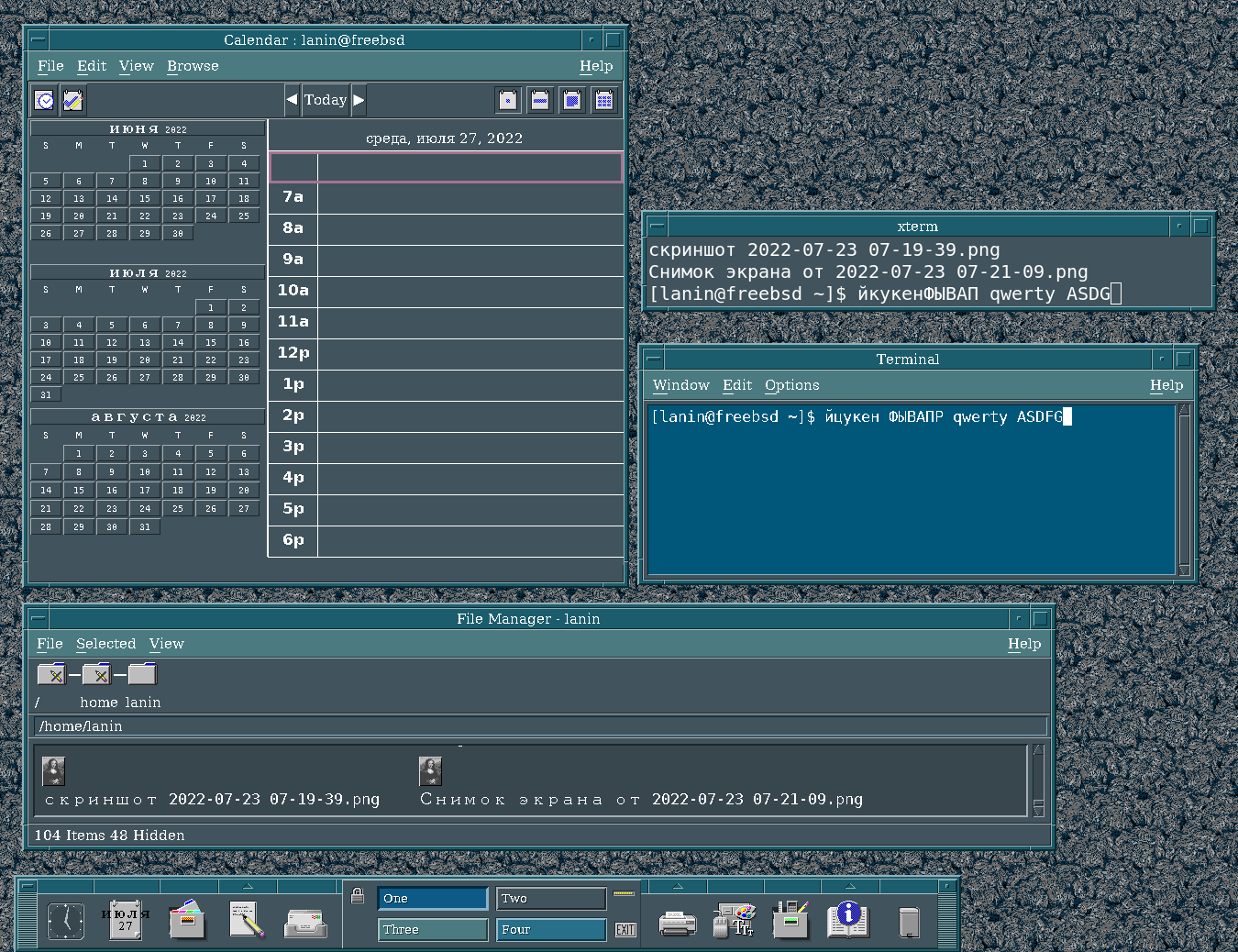Expand subpanel arrow above the Help icon

coord(849,886)
